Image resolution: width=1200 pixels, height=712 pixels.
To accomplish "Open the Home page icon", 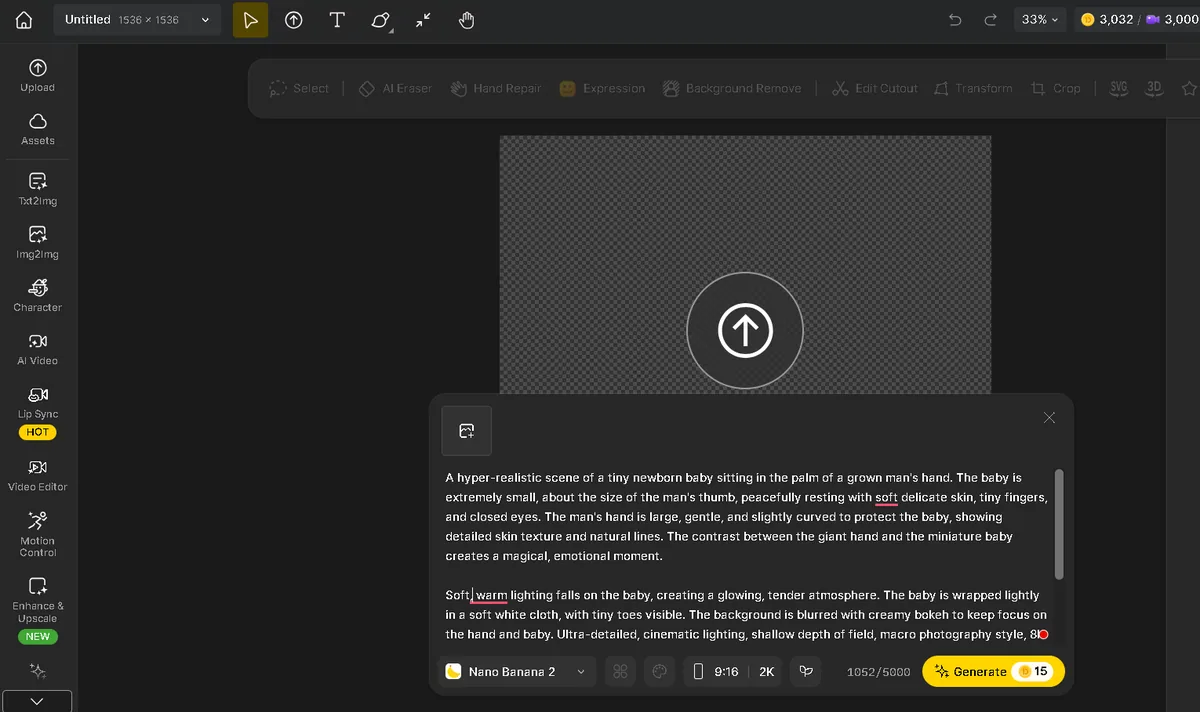I will [x=24, y=20].
